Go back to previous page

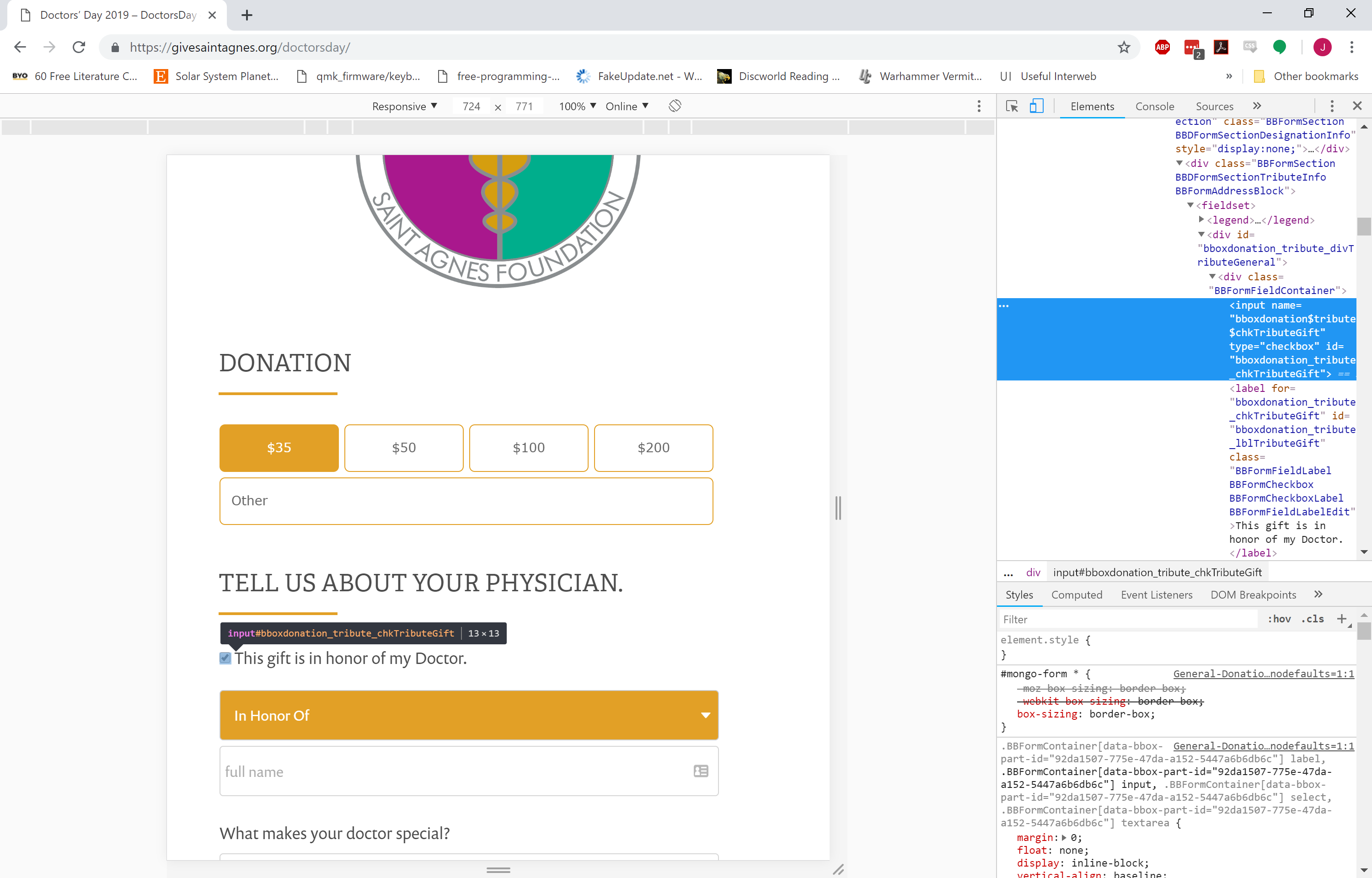pos(20,47)
